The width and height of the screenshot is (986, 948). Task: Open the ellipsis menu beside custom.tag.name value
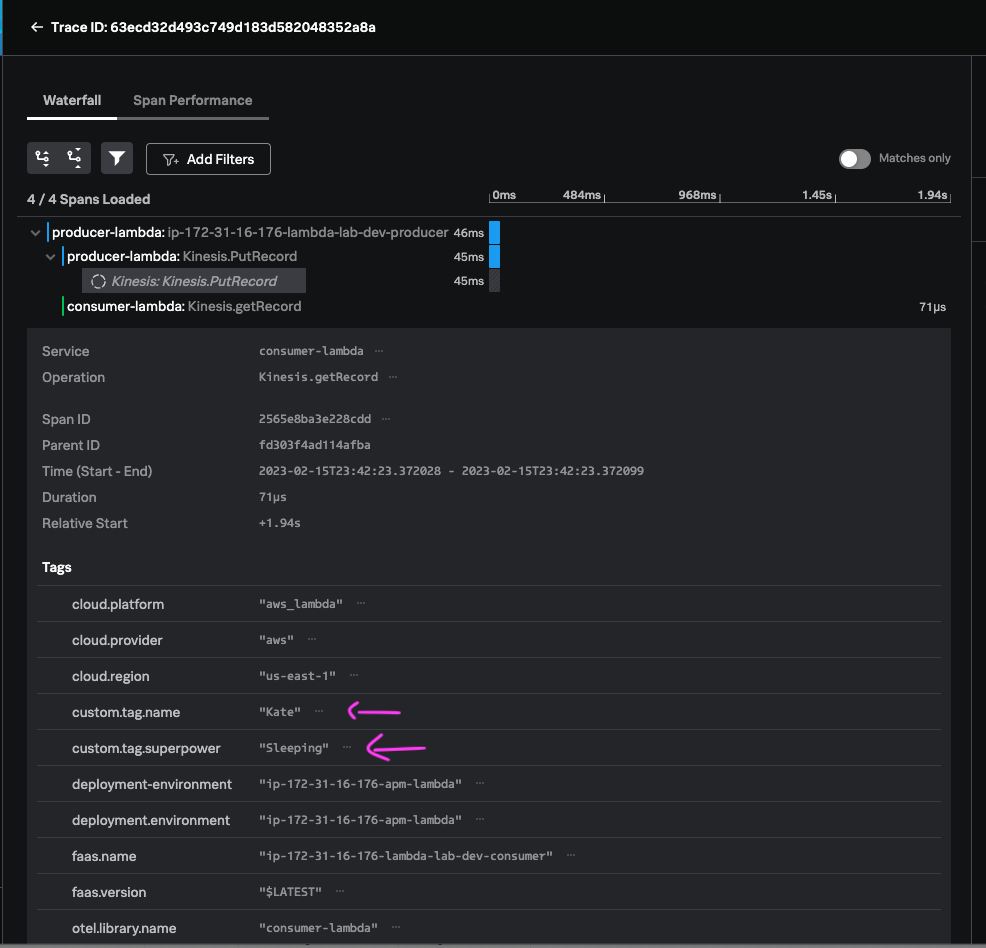[x=318, y=712]
